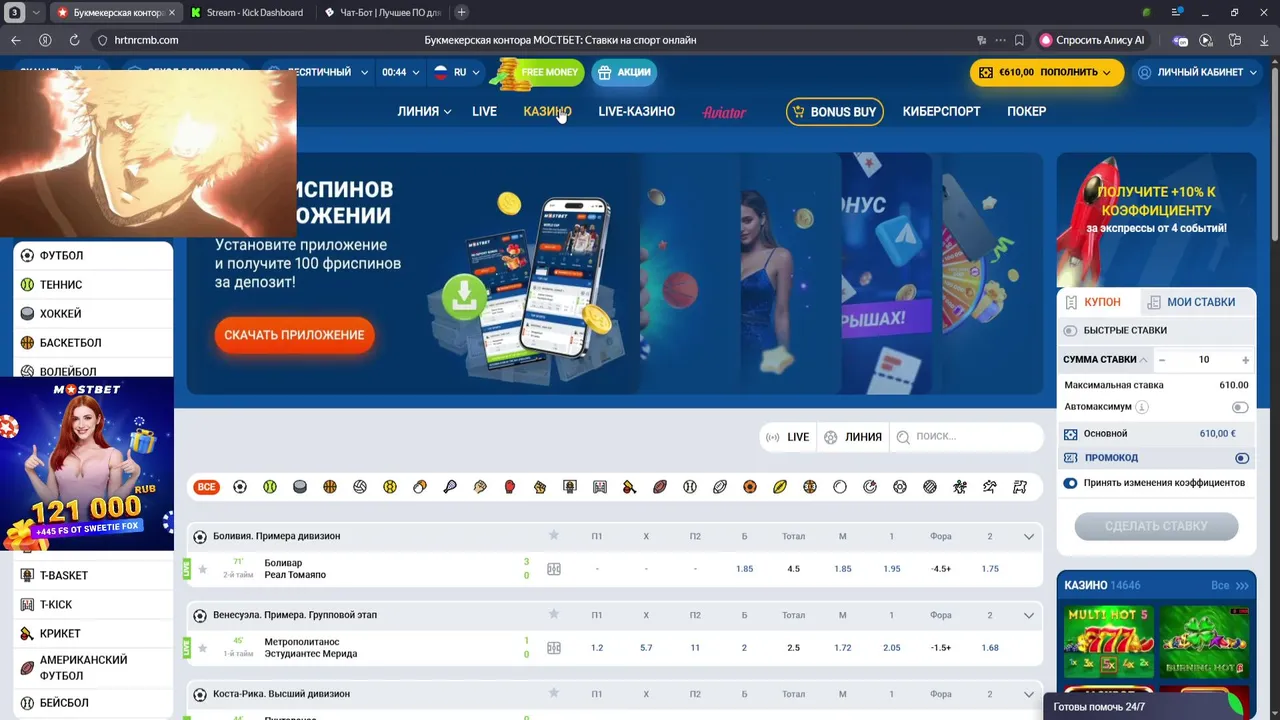Image resolution: width=1280 pixels, height=720 pixels.
Task: Select ФУТБОЛ in the sports sidebar
Action: click(x=93, y=256)
